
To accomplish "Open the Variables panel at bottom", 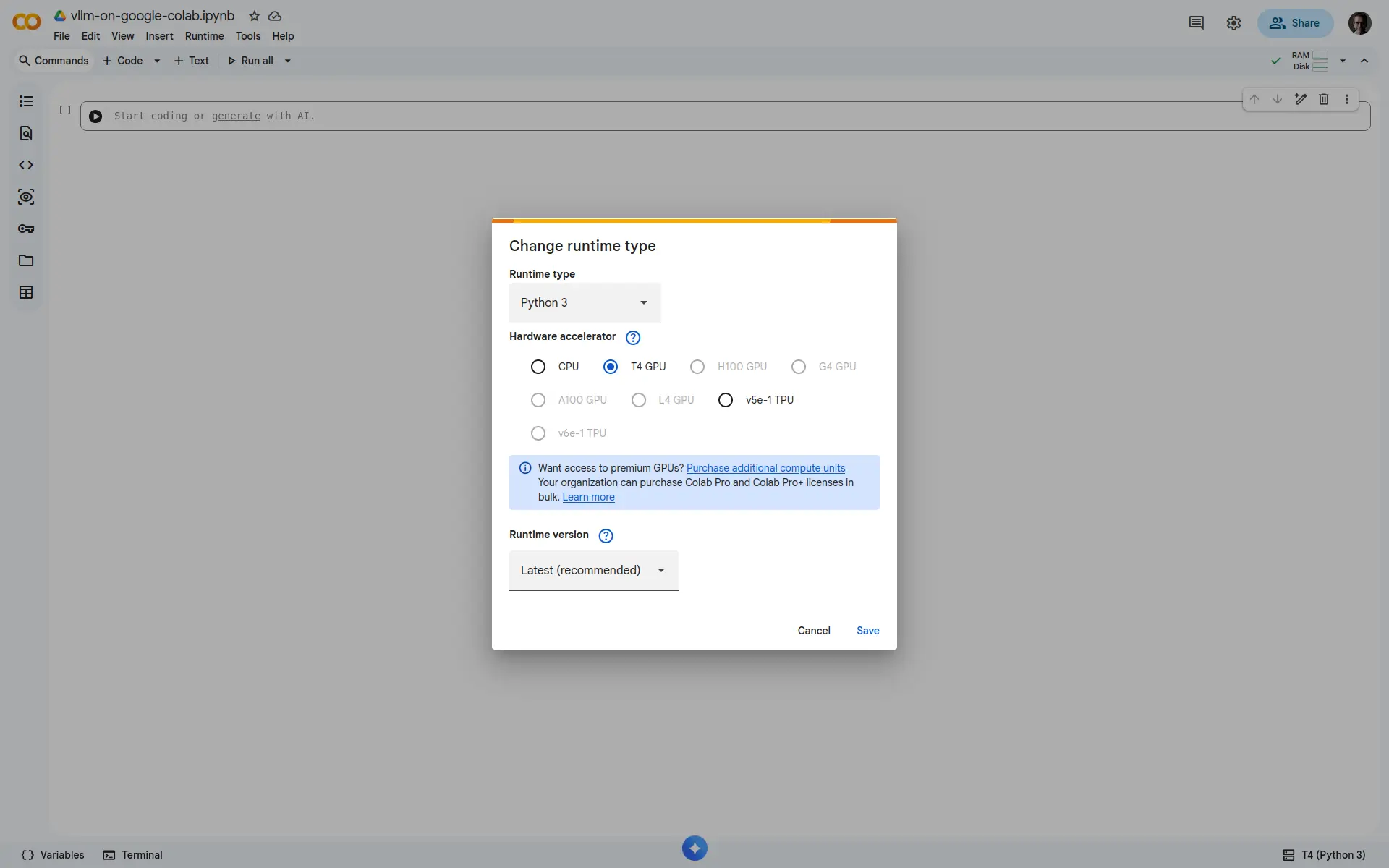I will [x=53, y=855].
